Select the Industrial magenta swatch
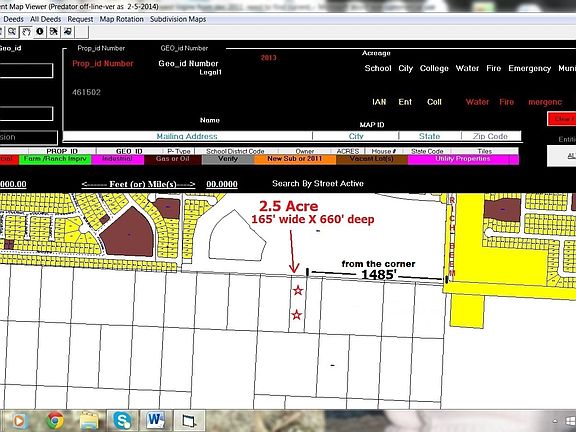Viewport: 576px width, 432px height. pos(118,159)
